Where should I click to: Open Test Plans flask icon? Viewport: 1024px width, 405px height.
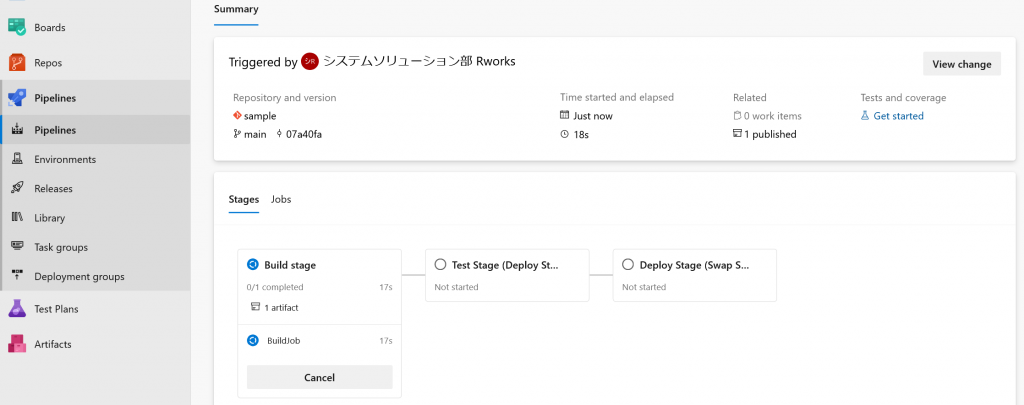[x=17, y=309]
